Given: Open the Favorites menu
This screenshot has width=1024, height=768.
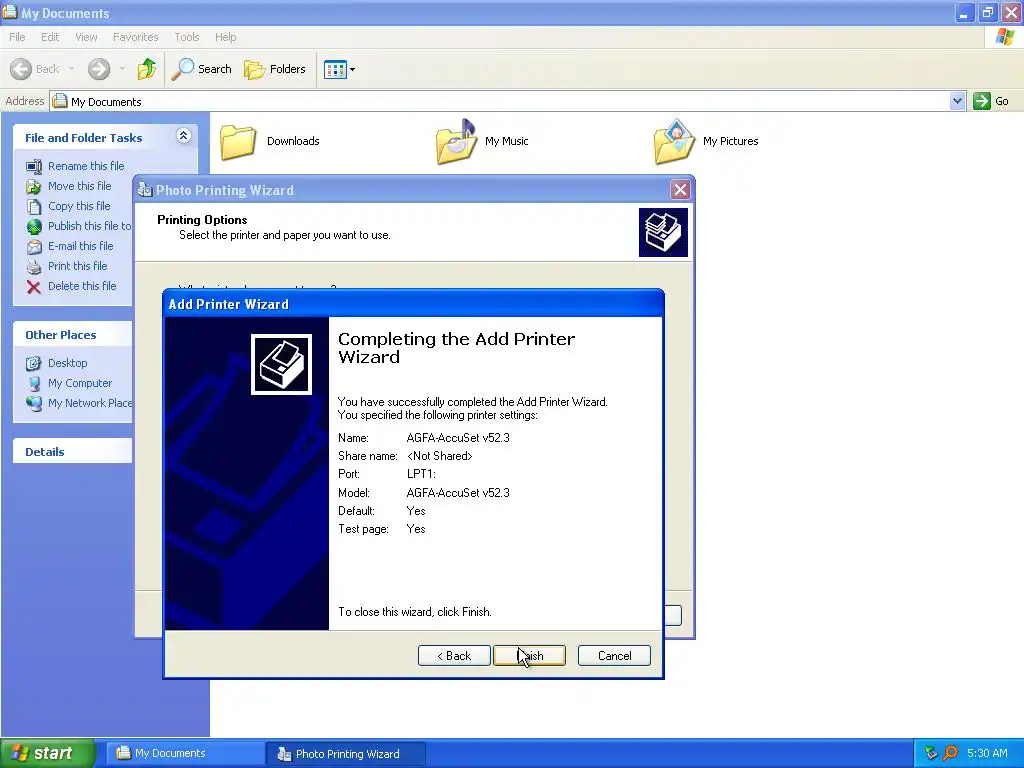Looking at the screenshot, I should tap(135, 37).
